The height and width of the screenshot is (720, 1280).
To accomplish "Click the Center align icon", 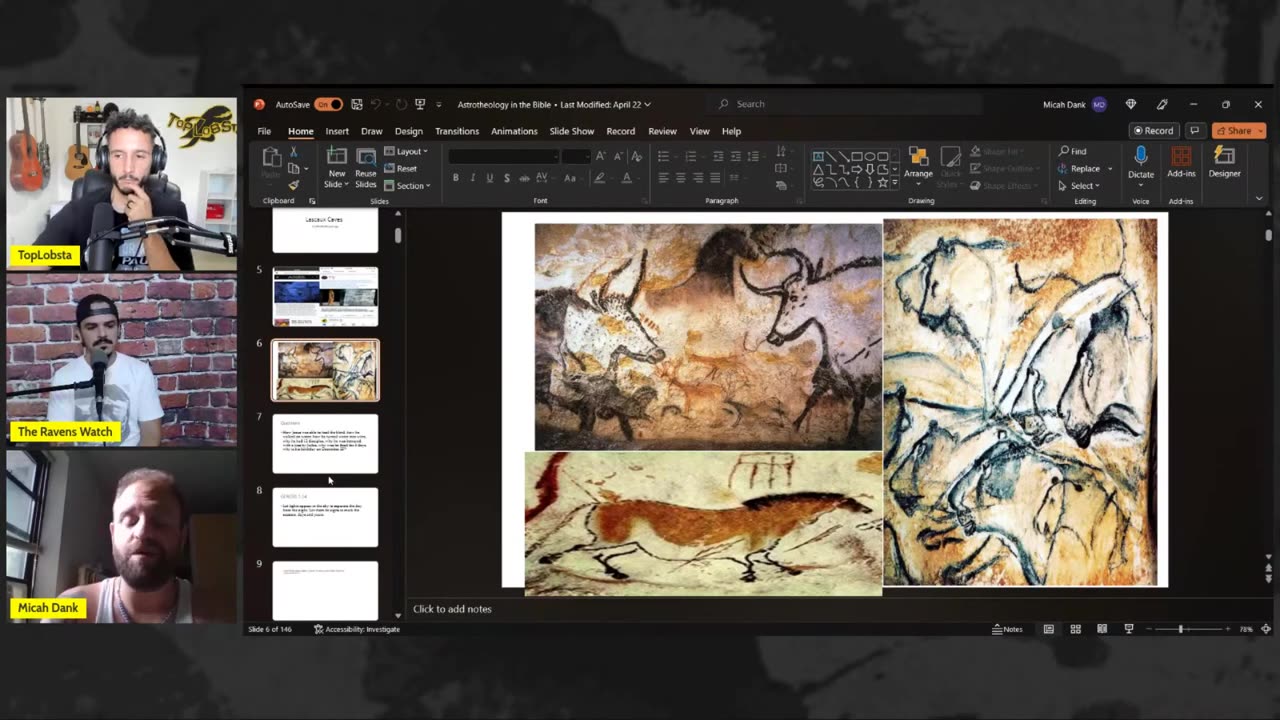I will click(x=681, y=178).
